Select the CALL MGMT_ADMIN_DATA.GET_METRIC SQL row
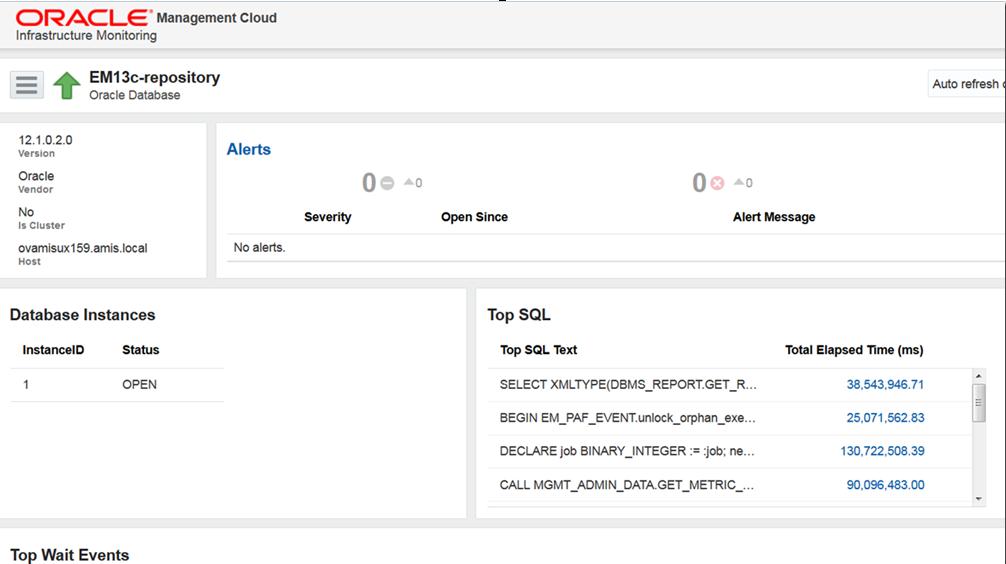The height and width of the screenshot is (564, 1006). 729,485
